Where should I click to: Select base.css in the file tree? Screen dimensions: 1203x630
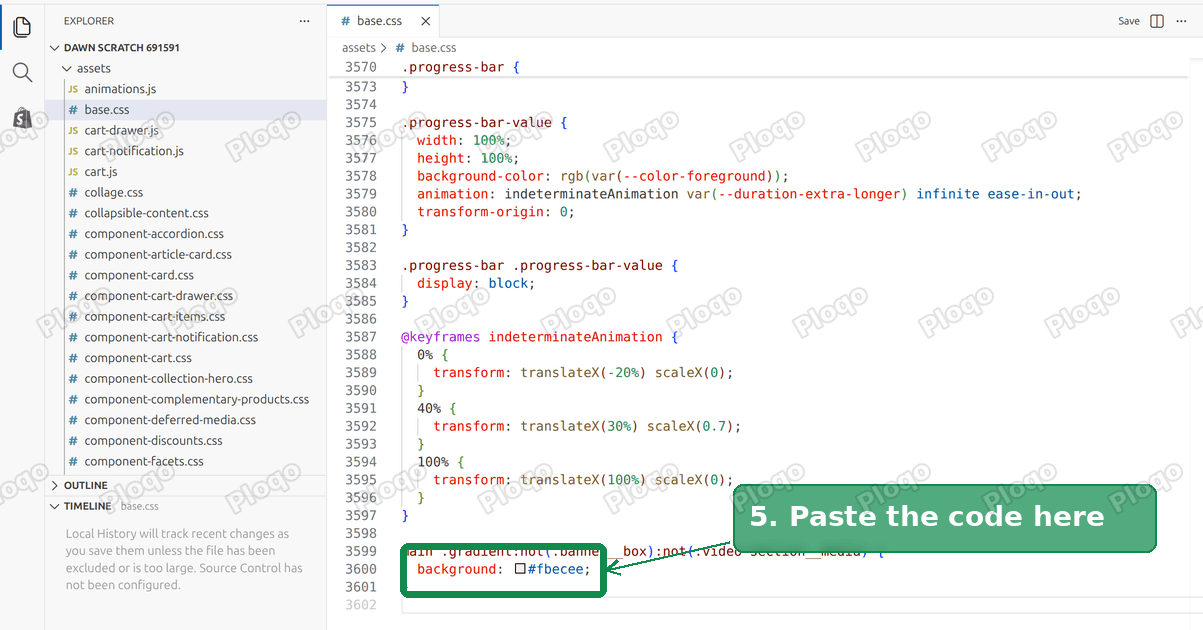(x=186, y=110)
